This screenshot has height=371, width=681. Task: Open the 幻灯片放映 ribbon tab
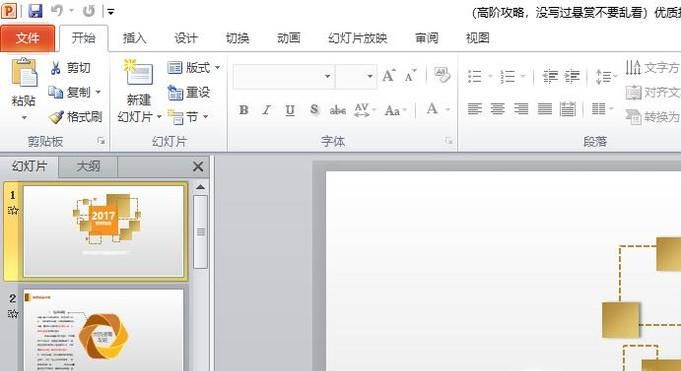coord(357,38)
